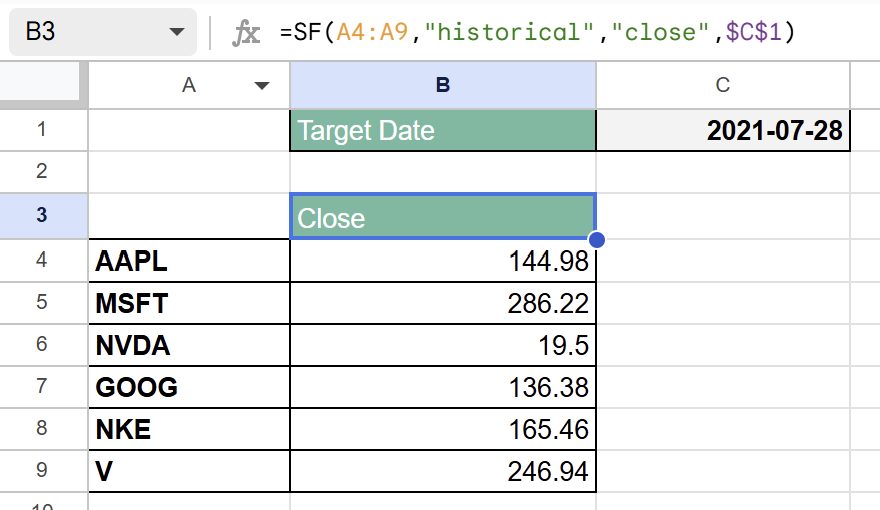Select row 2 header

(44, 172)
